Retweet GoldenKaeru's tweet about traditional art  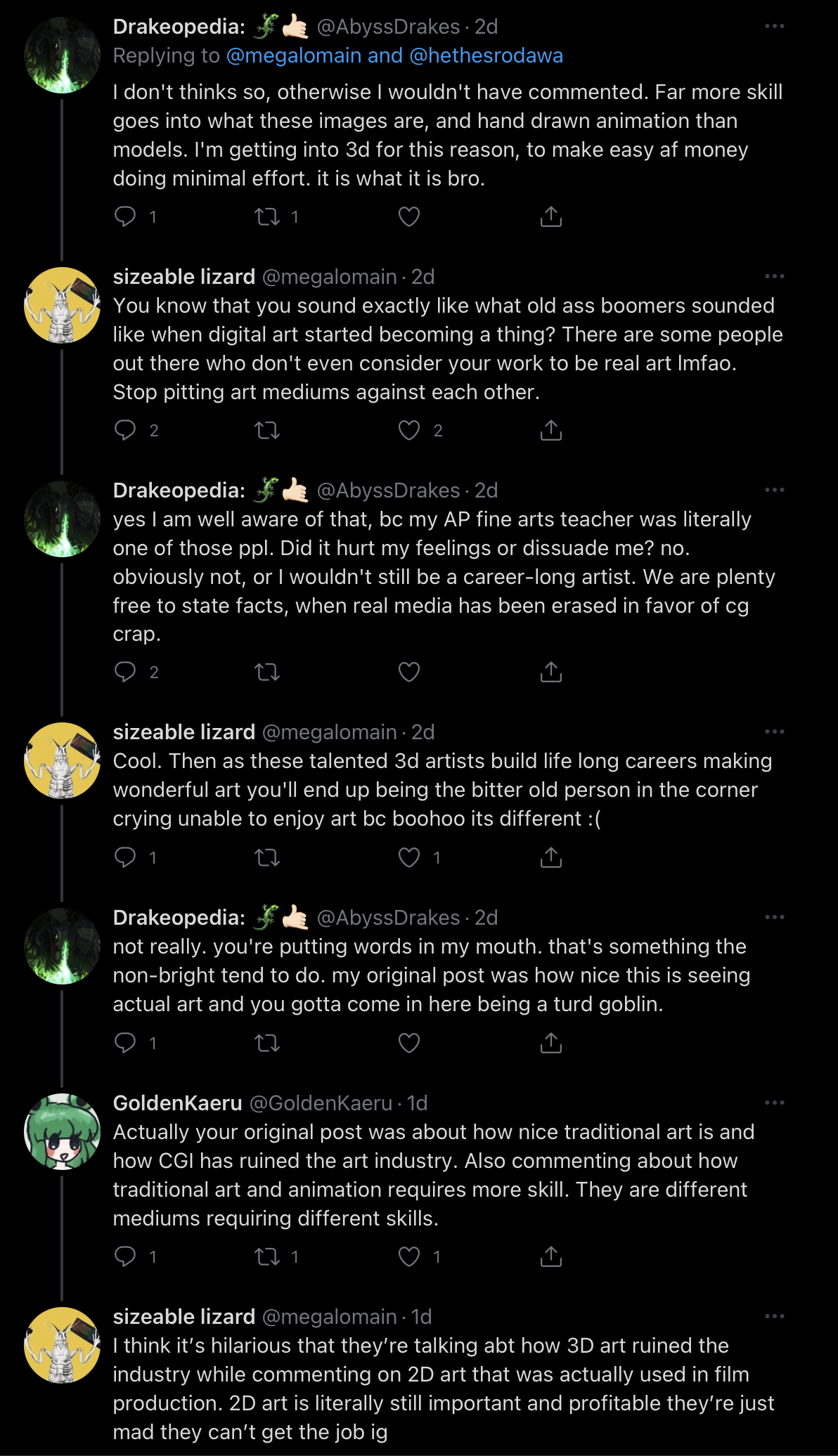click(x=267, y=1256)
